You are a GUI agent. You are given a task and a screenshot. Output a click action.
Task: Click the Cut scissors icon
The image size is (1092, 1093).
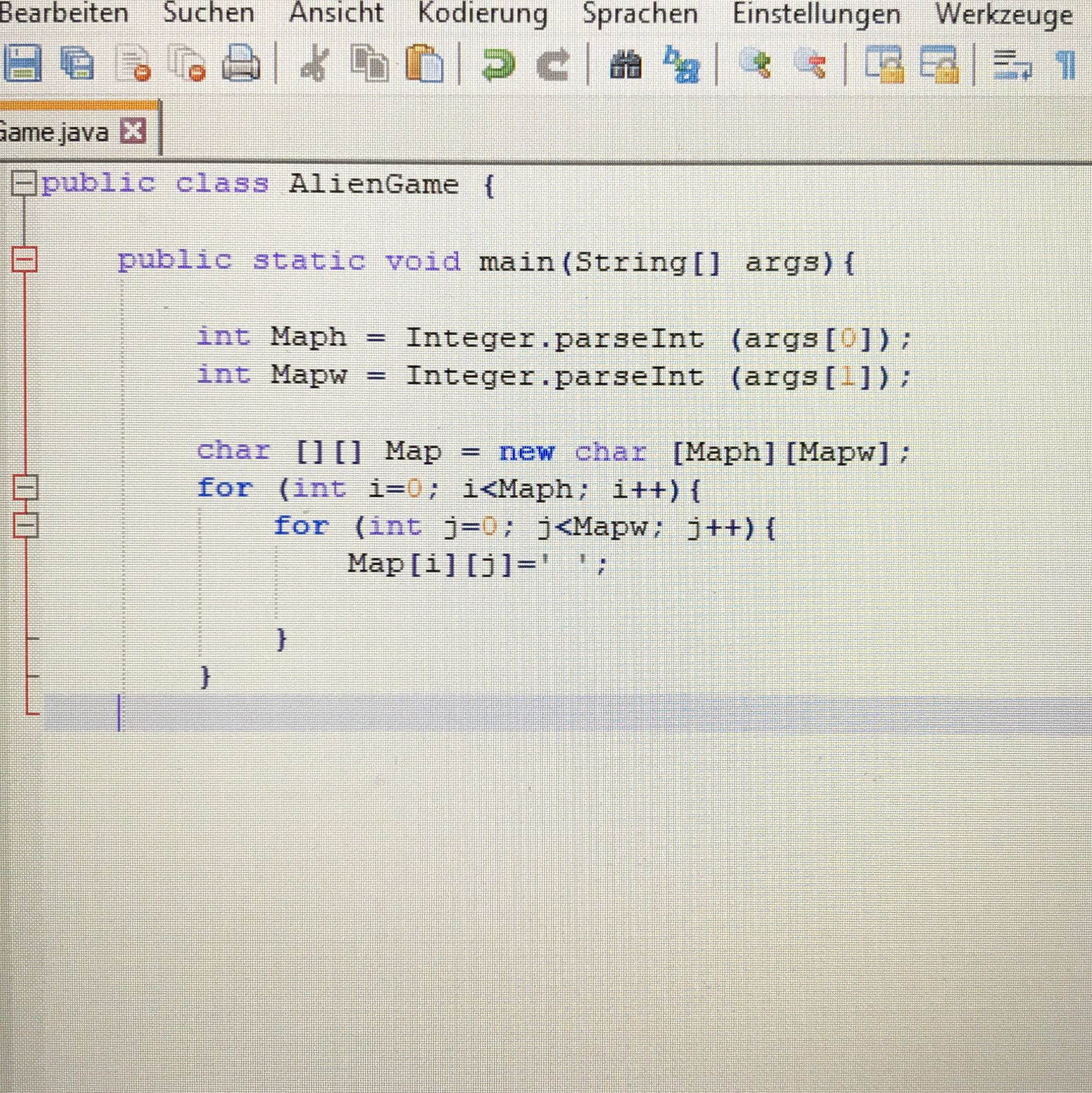315,64
